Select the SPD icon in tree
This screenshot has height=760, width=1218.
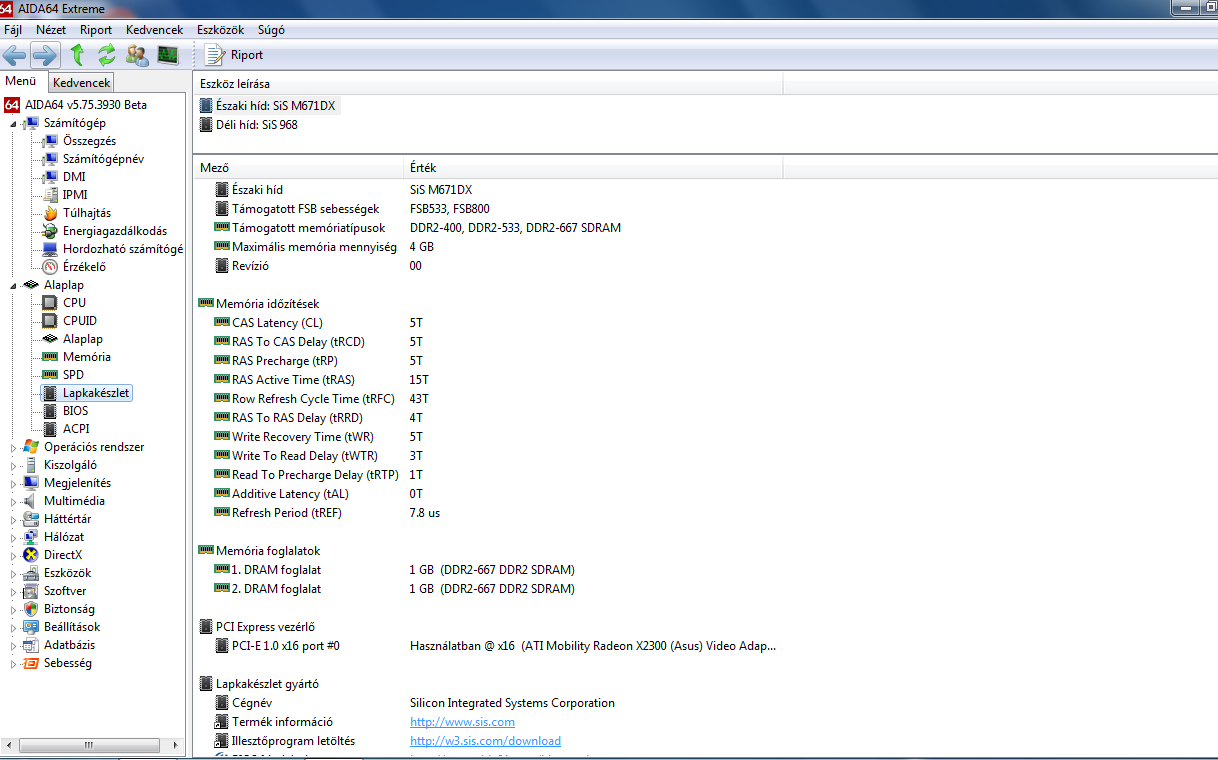pyautogui.click(x=50, y=375)
